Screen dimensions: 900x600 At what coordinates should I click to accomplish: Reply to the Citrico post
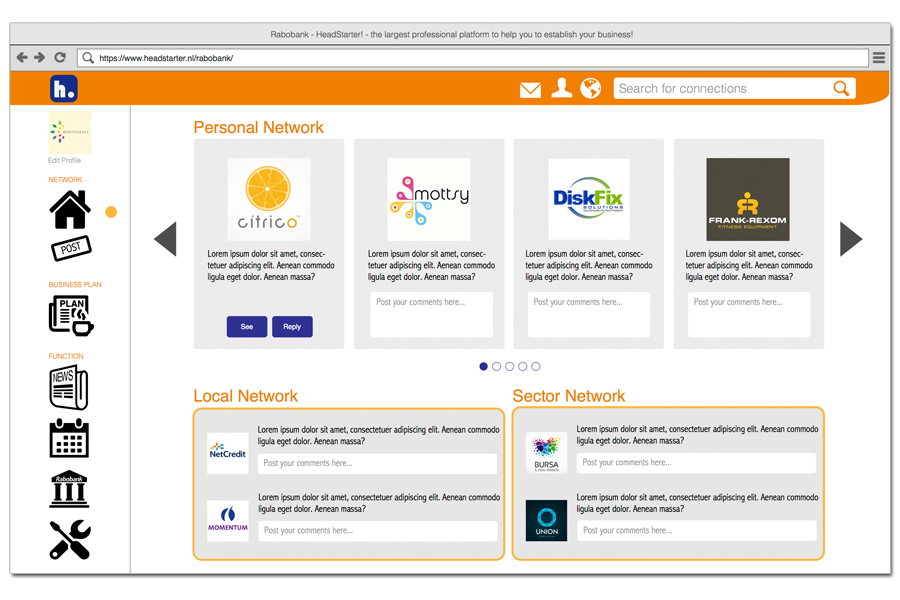[291, 327]
